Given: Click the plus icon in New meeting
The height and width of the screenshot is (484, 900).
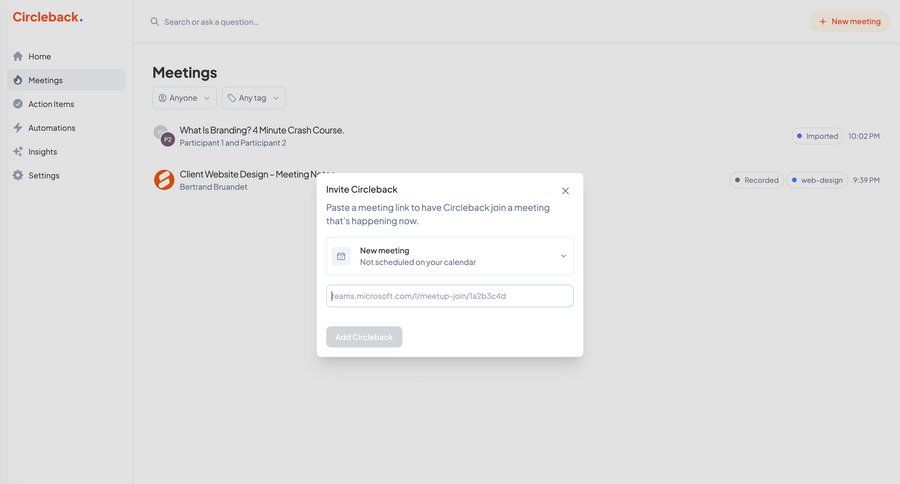Looking at the screenshot, I should pyautogui.click(x=823, y=21).
